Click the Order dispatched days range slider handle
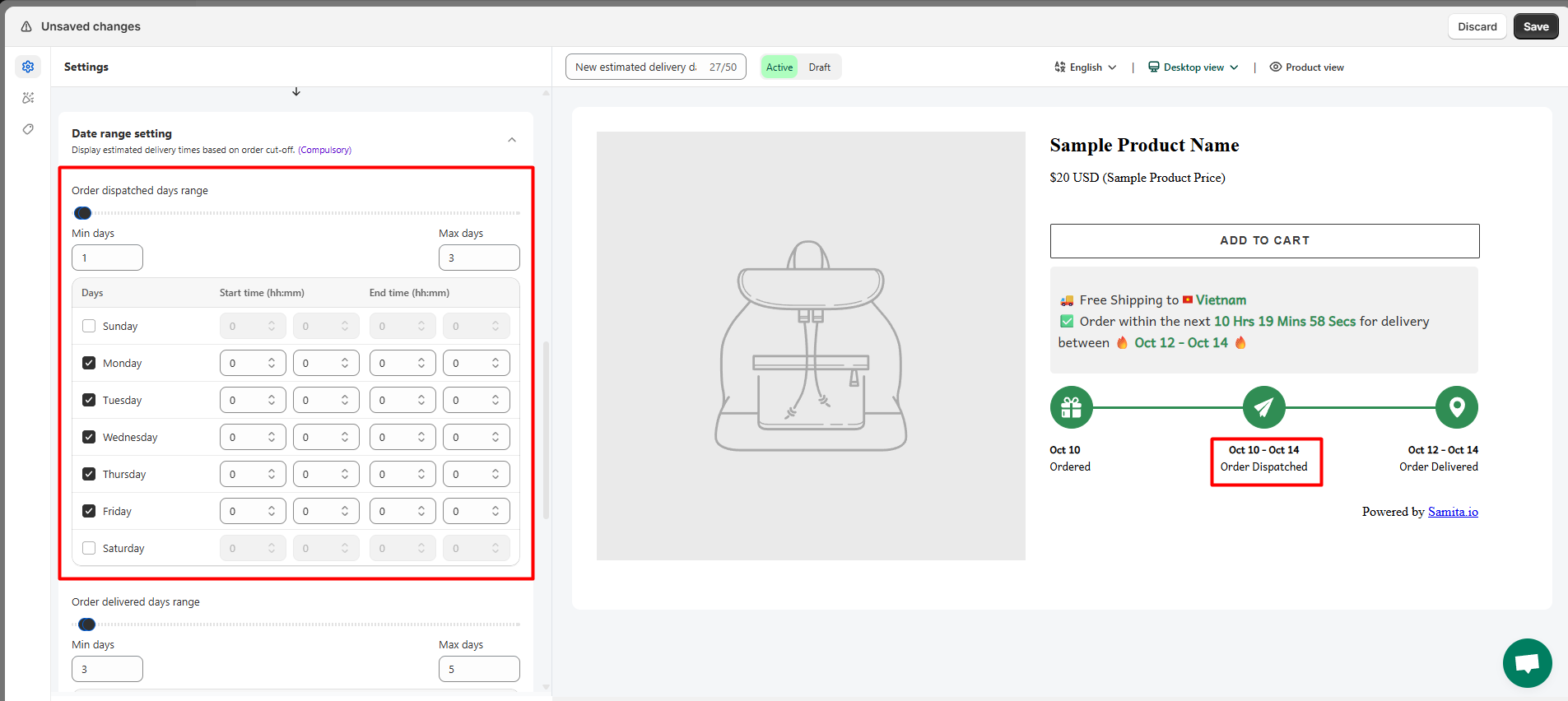1568x701 pixels. [x=82, y=213]
